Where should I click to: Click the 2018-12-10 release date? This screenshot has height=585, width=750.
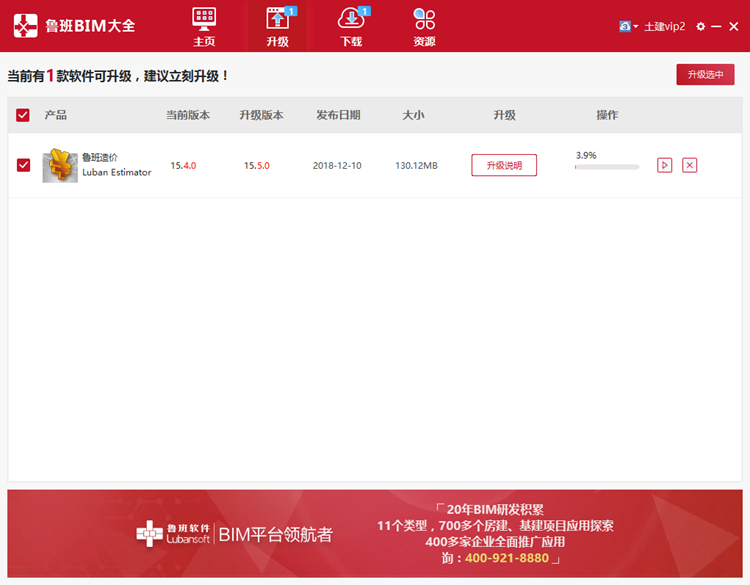pyautogui.click(x=337, y=166)
